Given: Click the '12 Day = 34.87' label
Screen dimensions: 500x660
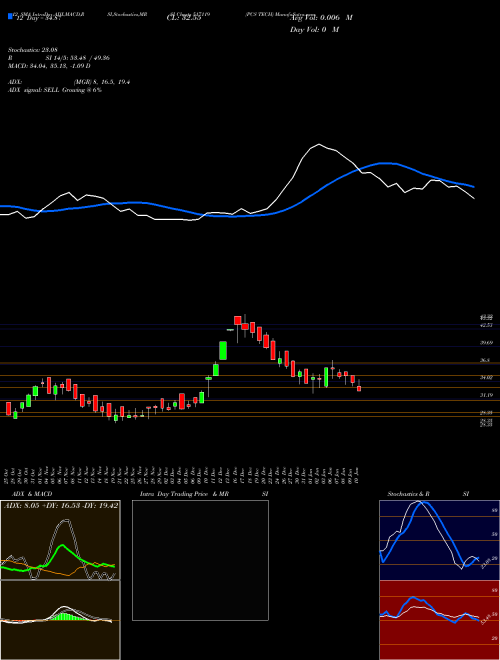Looking at the screenshot, I should pos(39,18).
